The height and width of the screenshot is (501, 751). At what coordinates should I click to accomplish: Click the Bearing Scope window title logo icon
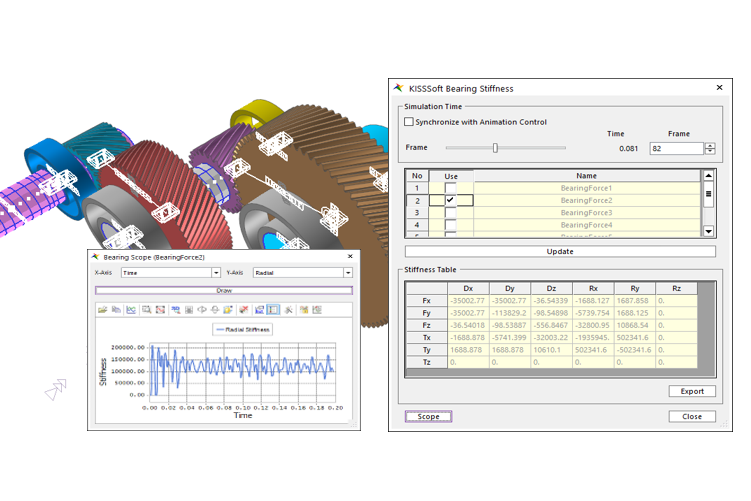click(95, 257)
